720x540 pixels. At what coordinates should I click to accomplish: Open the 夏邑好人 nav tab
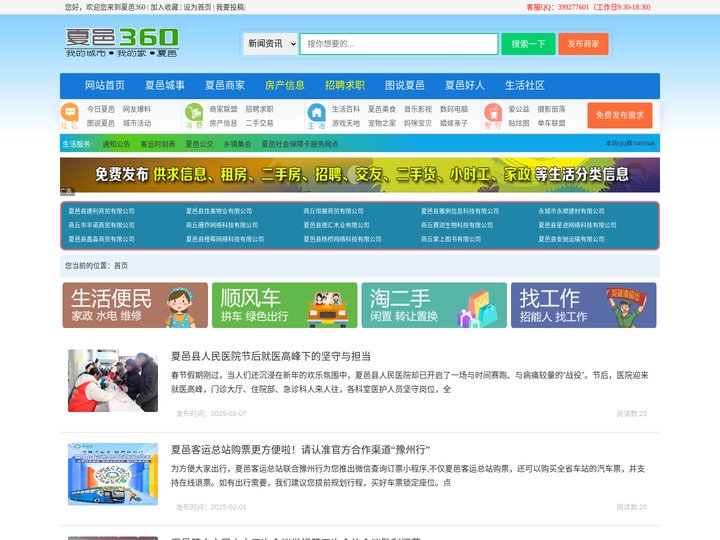tap(465, 85)
